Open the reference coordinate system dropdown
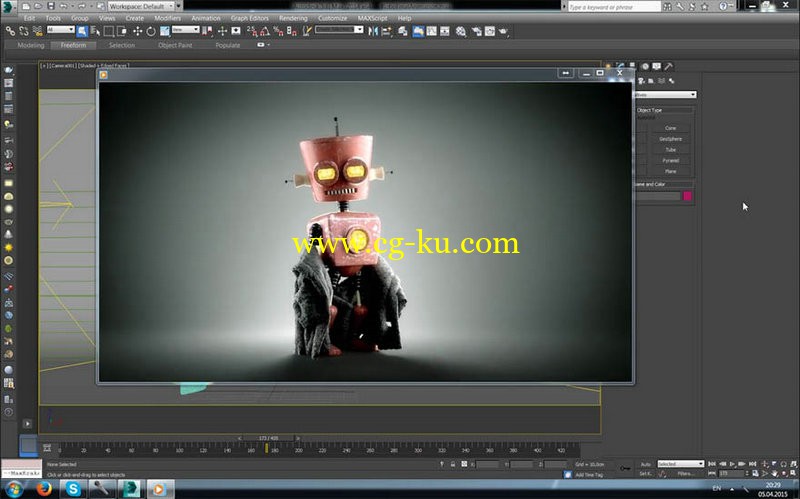Screen dimensions: 800x499 click(185, 30)
